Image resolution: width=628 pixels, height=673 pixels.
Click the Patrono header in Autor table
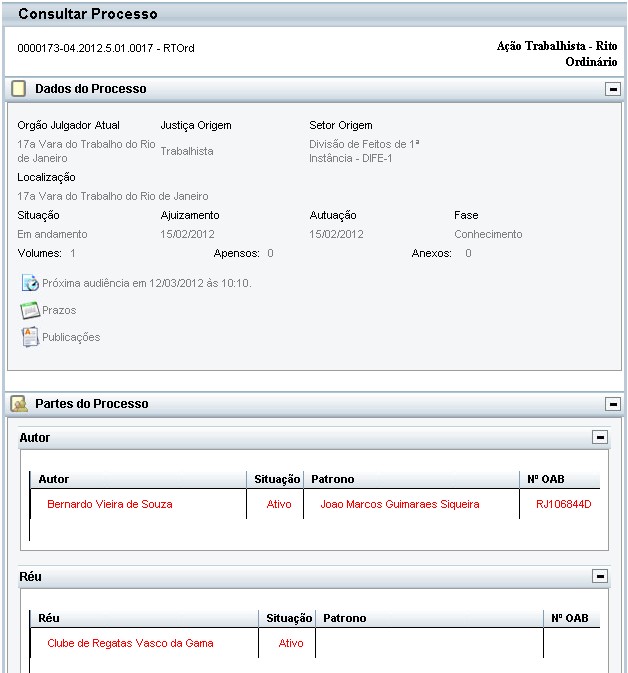pos(332,479)
